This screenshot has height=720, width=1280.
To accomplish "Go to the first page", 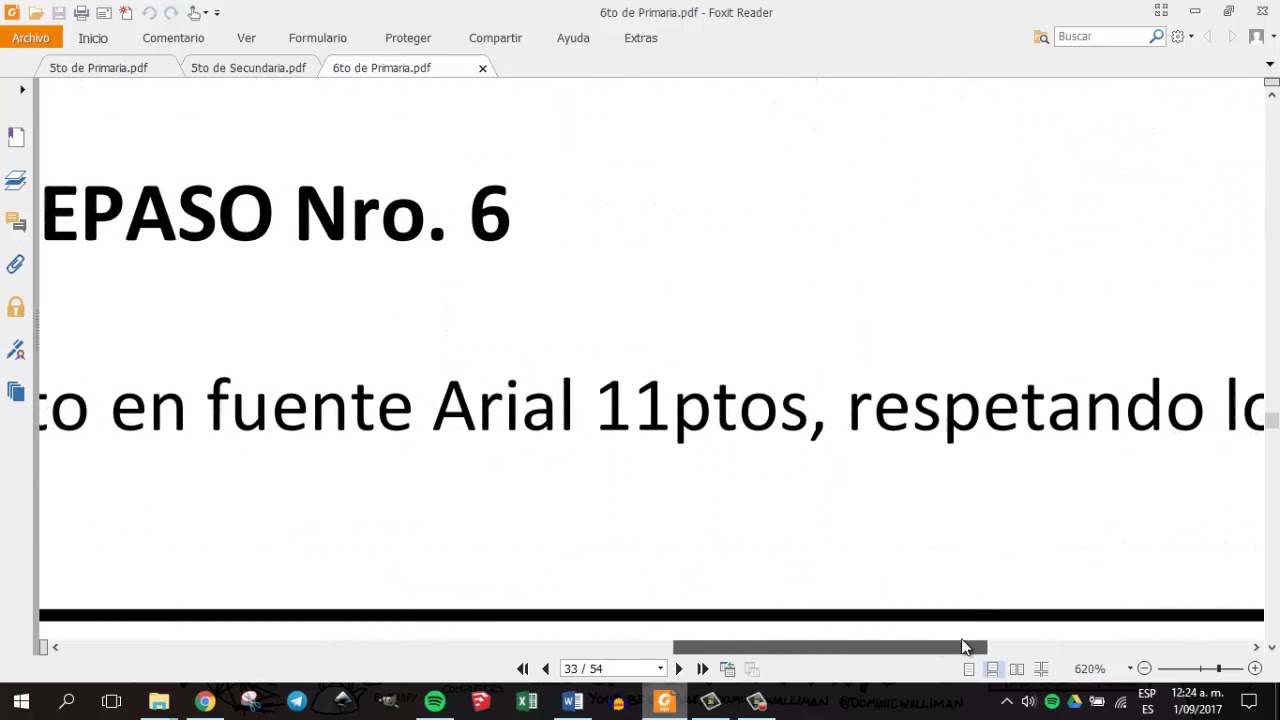I will tap(522, 669).
